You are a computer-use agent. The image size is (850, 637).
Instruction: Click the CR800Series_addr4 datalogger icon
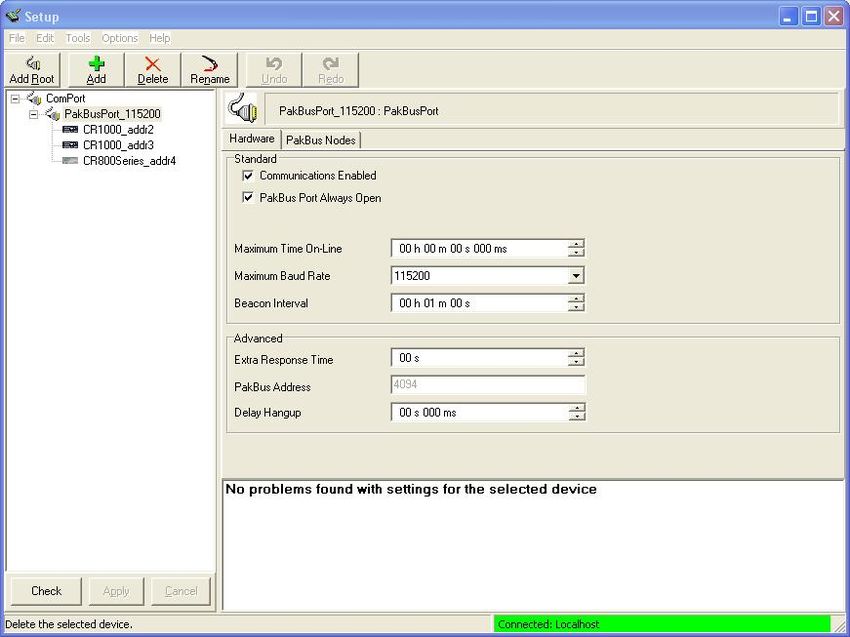click(70, 160)
